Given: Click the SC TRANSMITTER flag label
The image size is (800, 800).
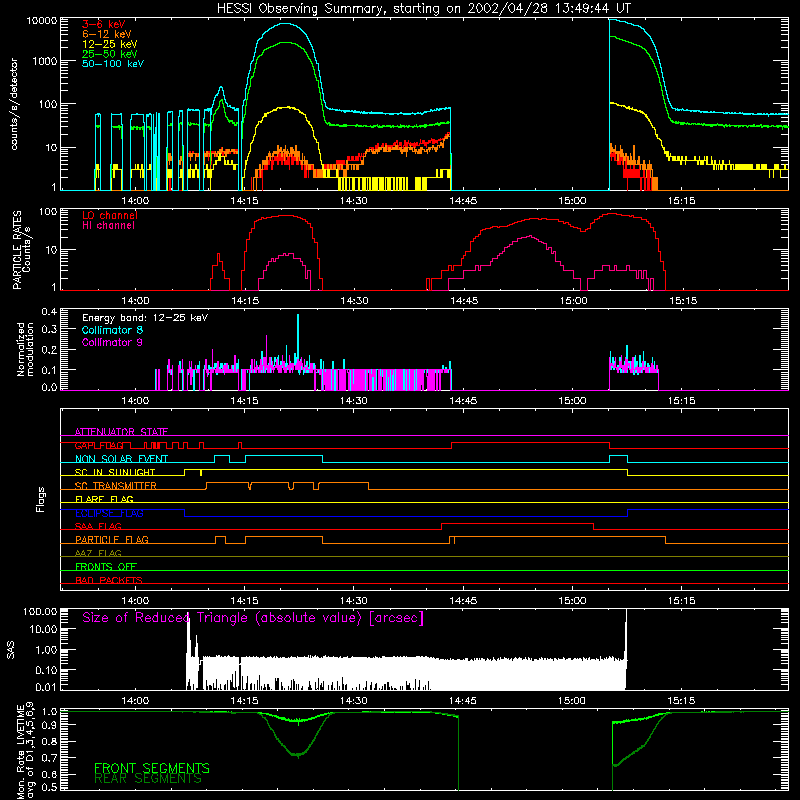Looking at the screenshot, I should [116, 486].
